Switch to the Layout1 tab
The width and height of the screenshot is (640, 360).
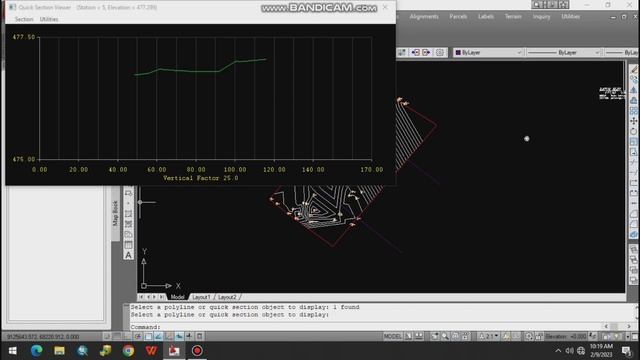click(201, 297)
